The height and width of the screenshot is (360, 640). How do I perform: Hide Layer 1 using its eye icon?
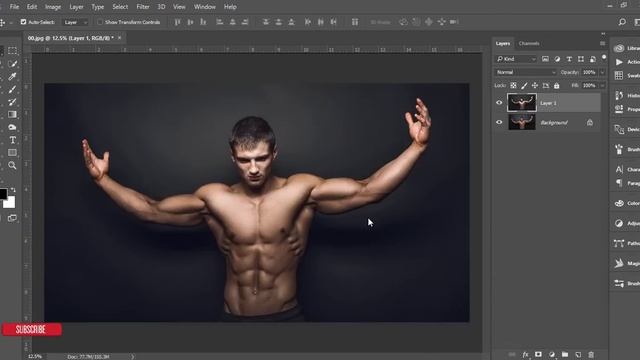(499, 103)
